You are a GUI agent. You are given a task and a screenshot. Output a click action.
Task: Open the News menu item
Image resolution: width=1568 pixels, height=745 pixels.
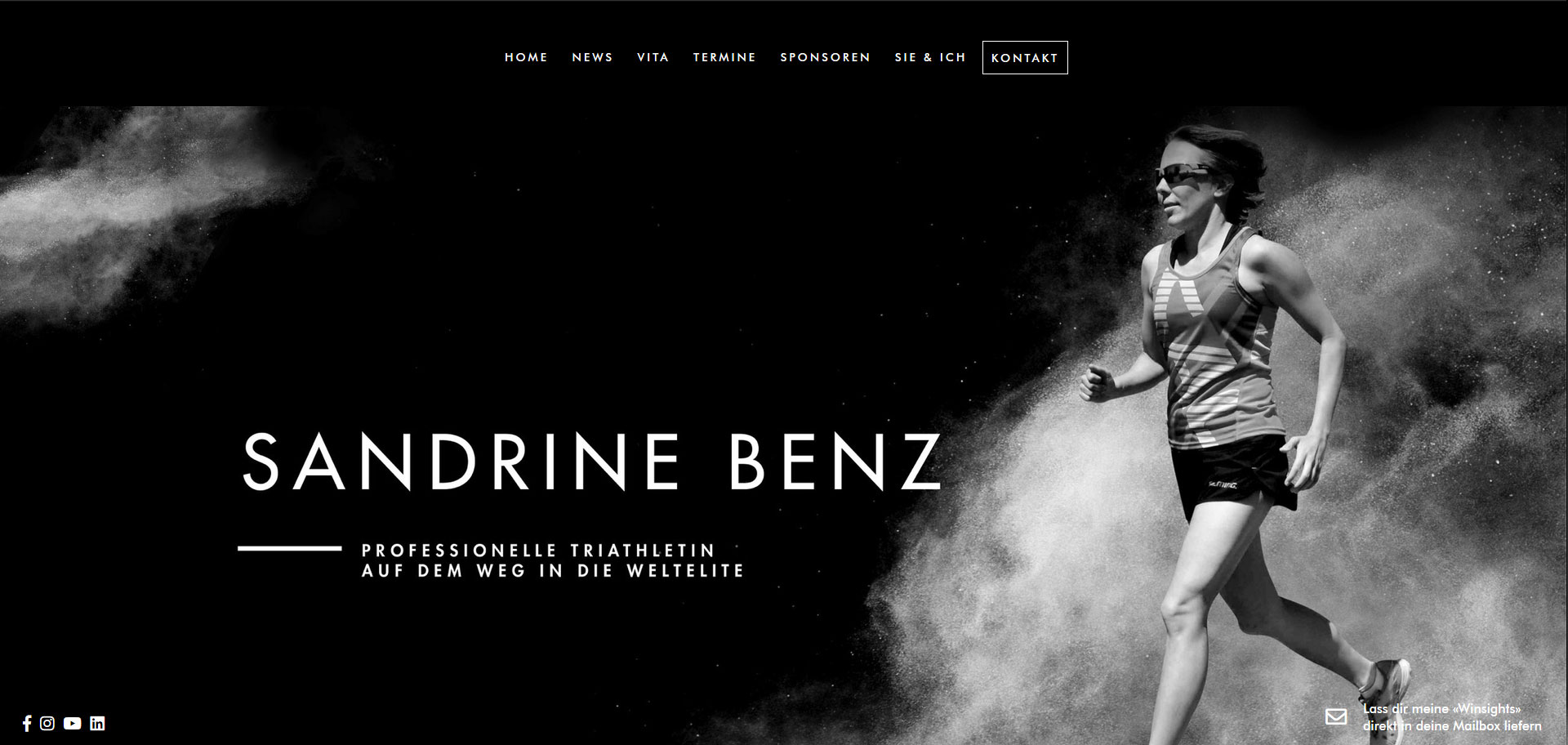point(592,57)
